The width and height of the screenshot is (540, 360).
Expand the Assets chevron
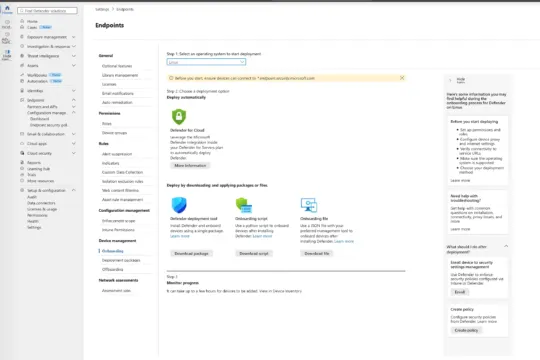[74, 65]
